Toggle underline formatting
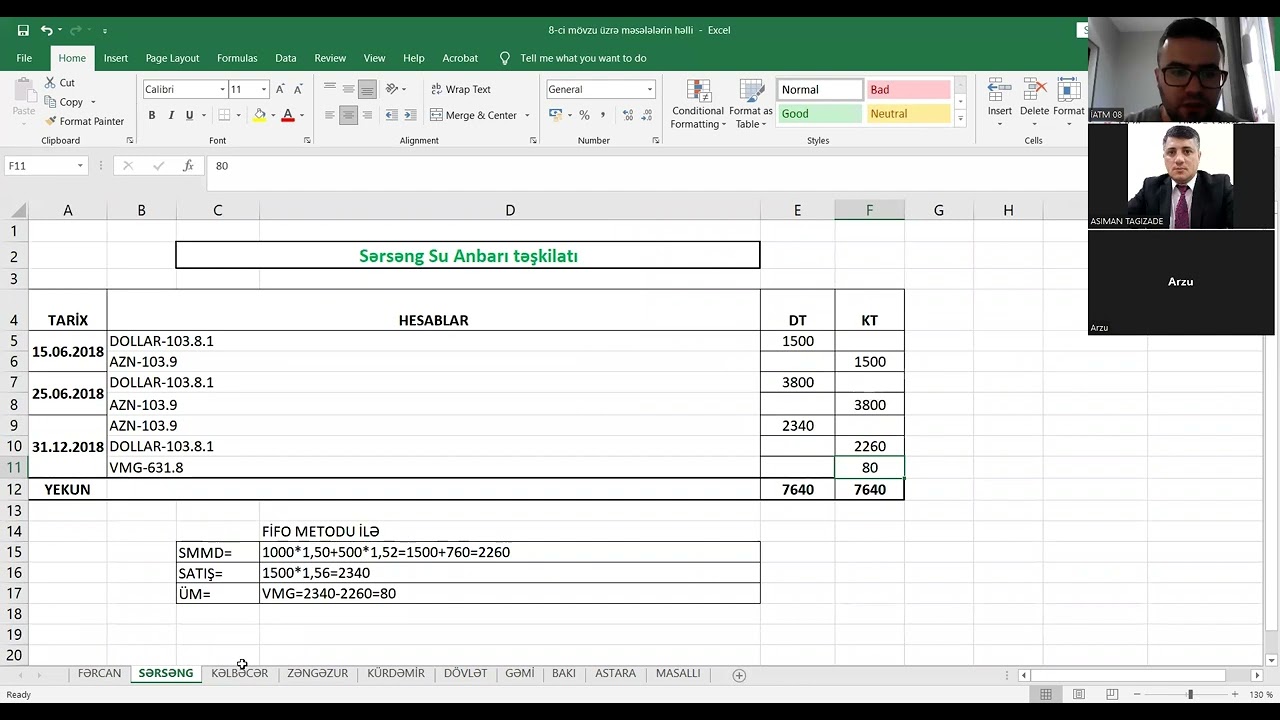This screenshot has height=720, width=1280. (189, 115)
